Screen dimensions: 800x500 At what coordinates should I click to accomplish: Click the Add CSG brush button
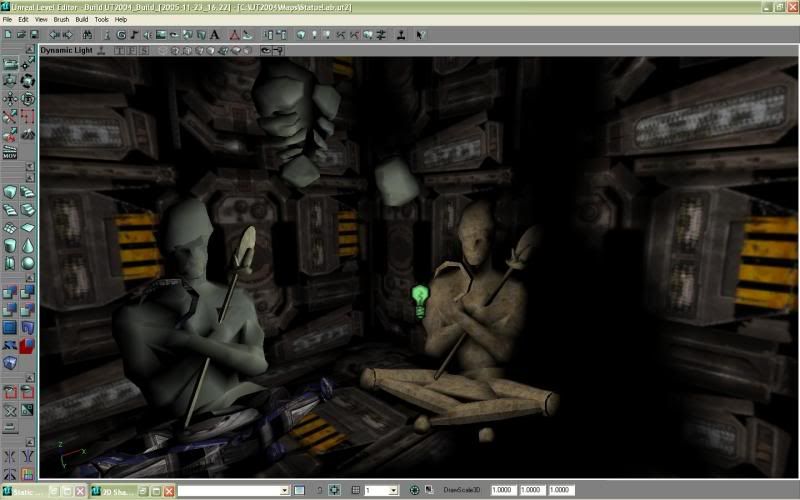[x=10, y=292]
